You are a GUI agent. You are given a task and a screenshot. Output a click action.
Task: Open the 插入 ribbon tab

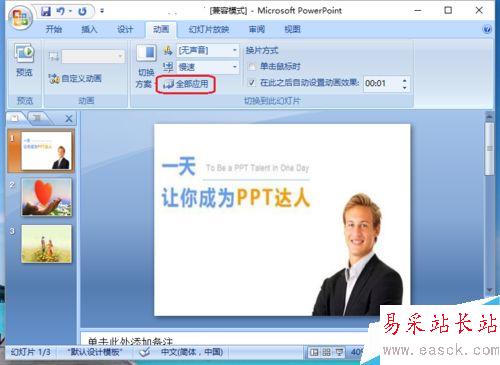89,29
